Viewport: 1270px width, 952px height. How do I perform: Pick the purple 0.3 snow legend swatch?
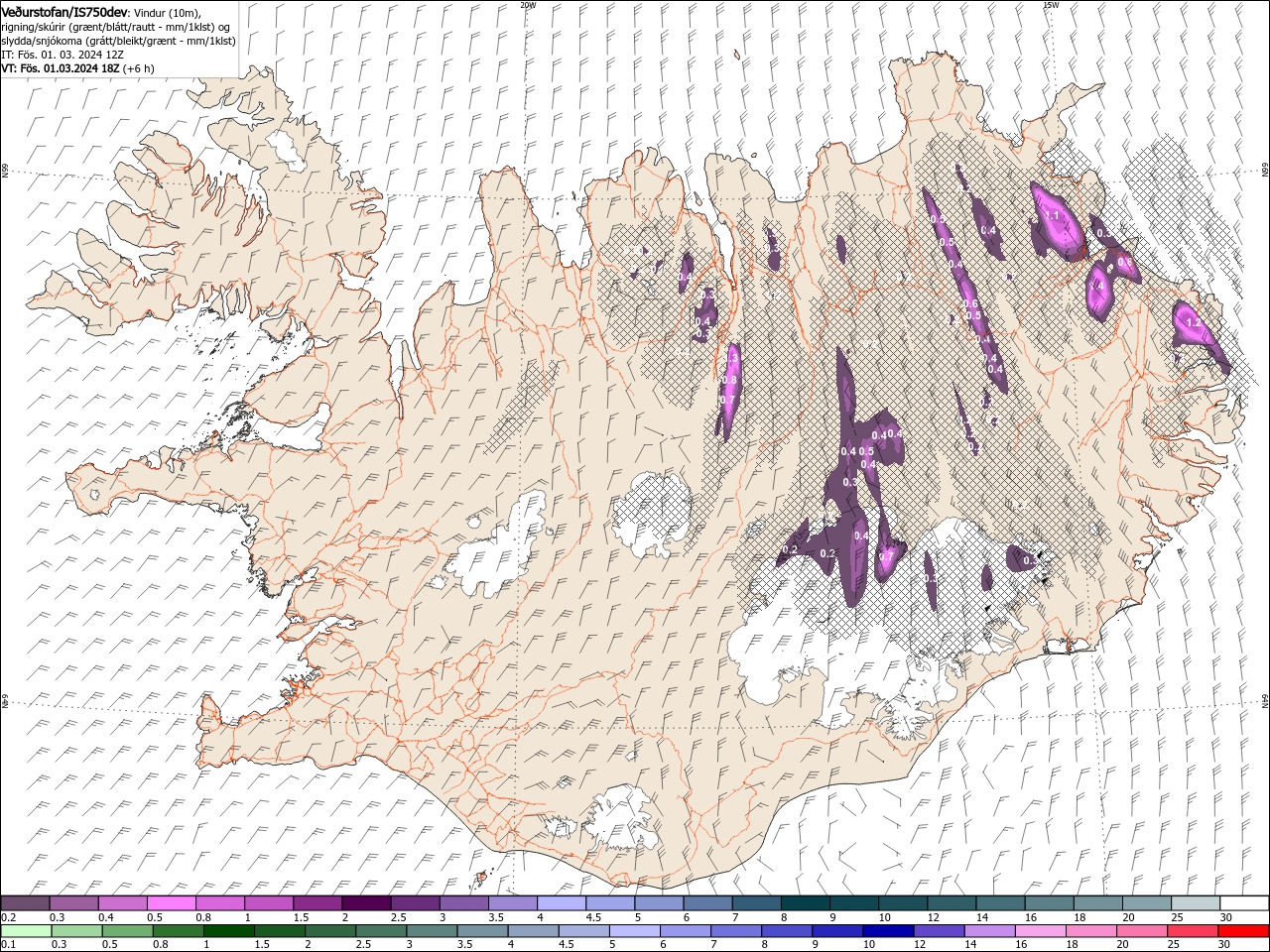tap(73, 903)
